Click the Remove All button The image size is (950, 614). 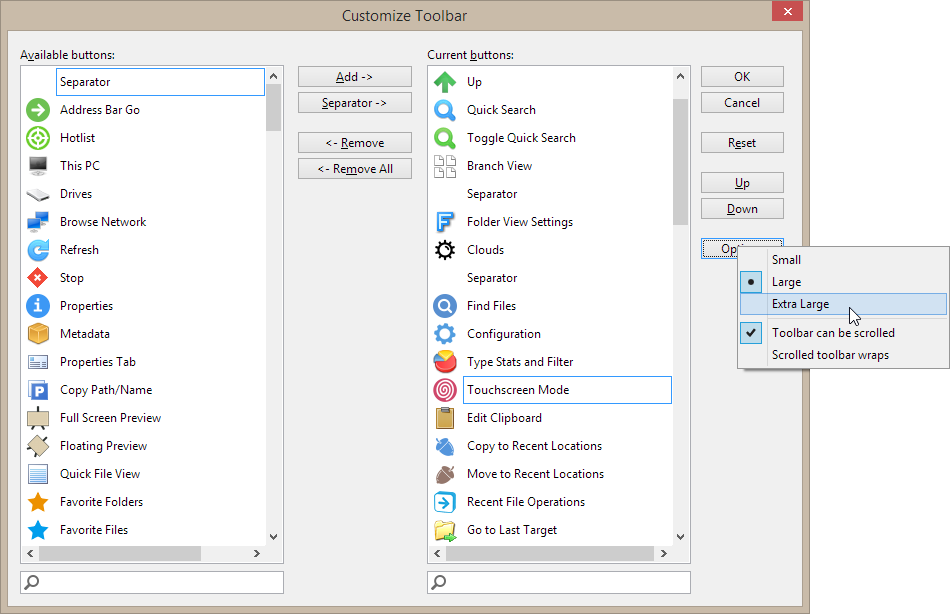tap(355, 169)
